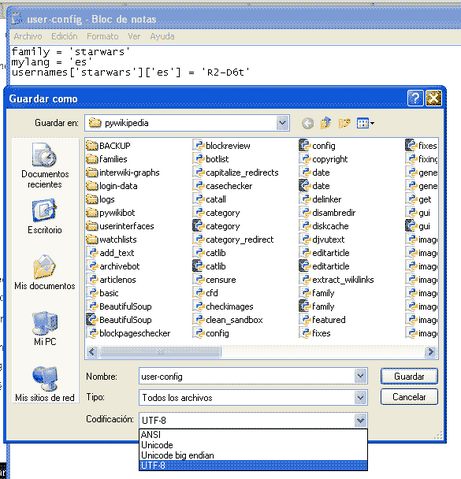Expand the Guardar en folder dropdown
This screenshot has height=479, width=461.
pyautogui.click(x=282, y=123)
